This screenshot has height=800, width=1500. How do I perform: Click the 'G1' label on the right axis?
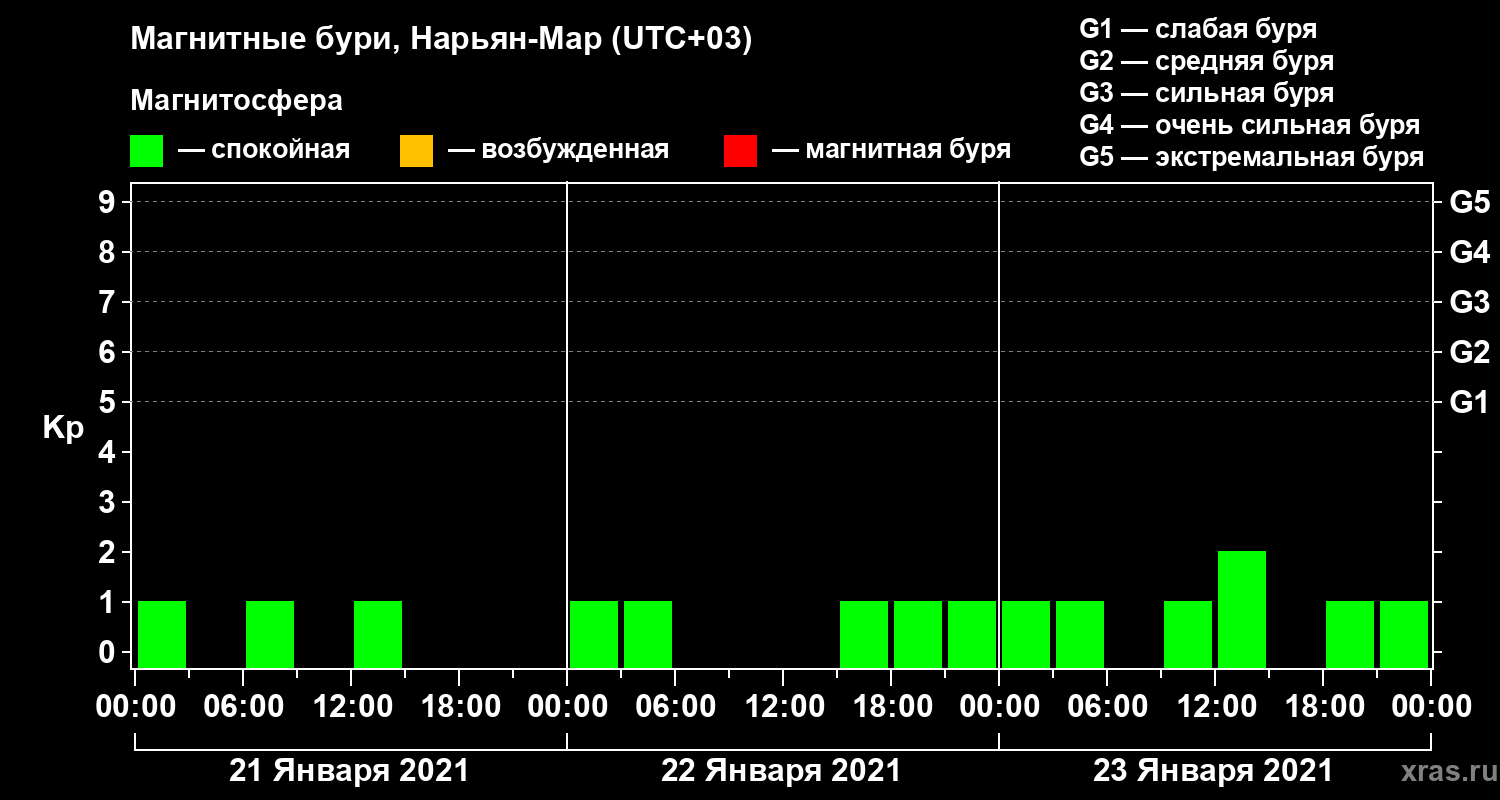coord(1469,402)
